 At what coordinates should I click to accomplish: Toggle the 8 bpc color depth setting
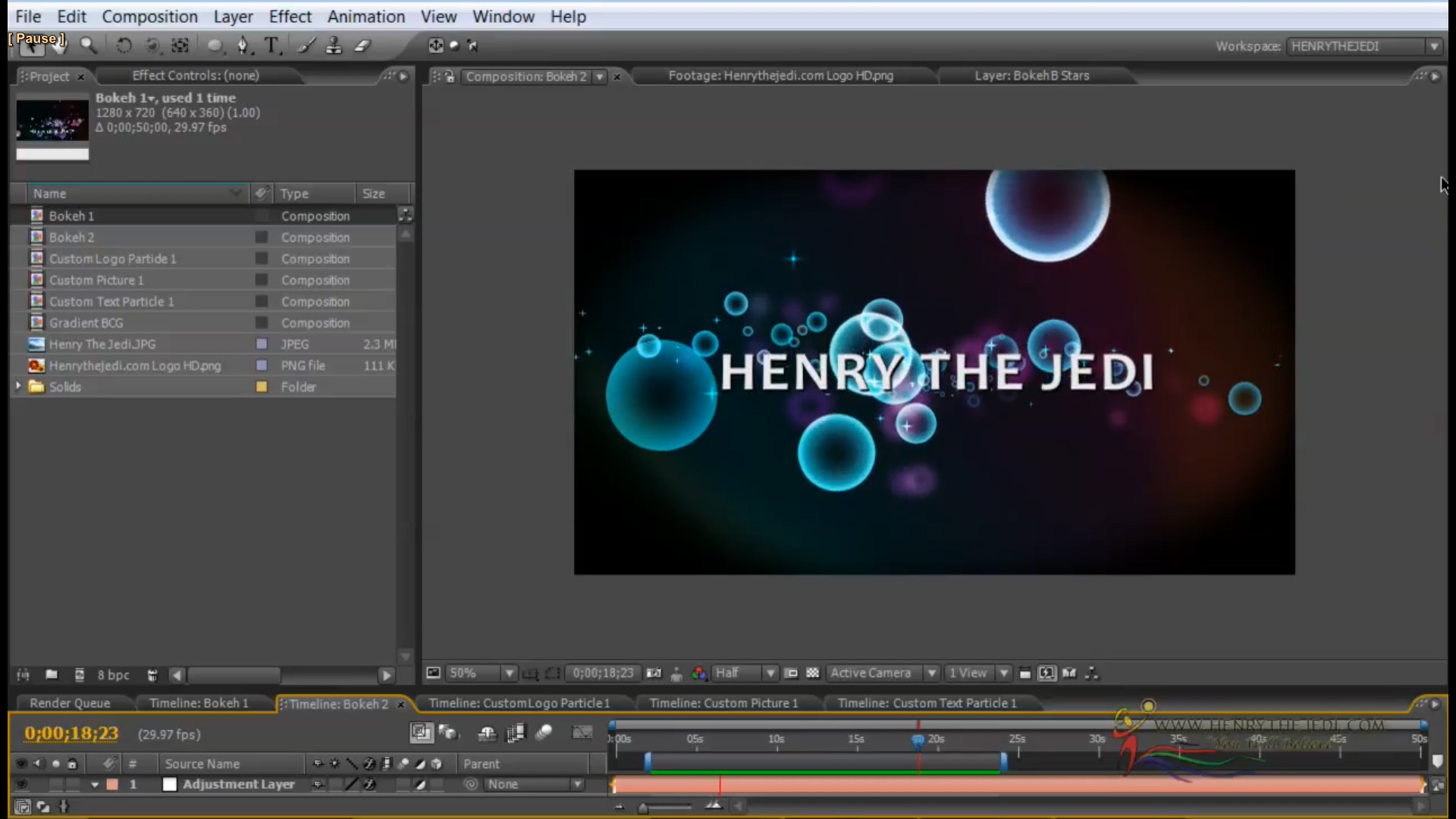[x=113, y=674]
